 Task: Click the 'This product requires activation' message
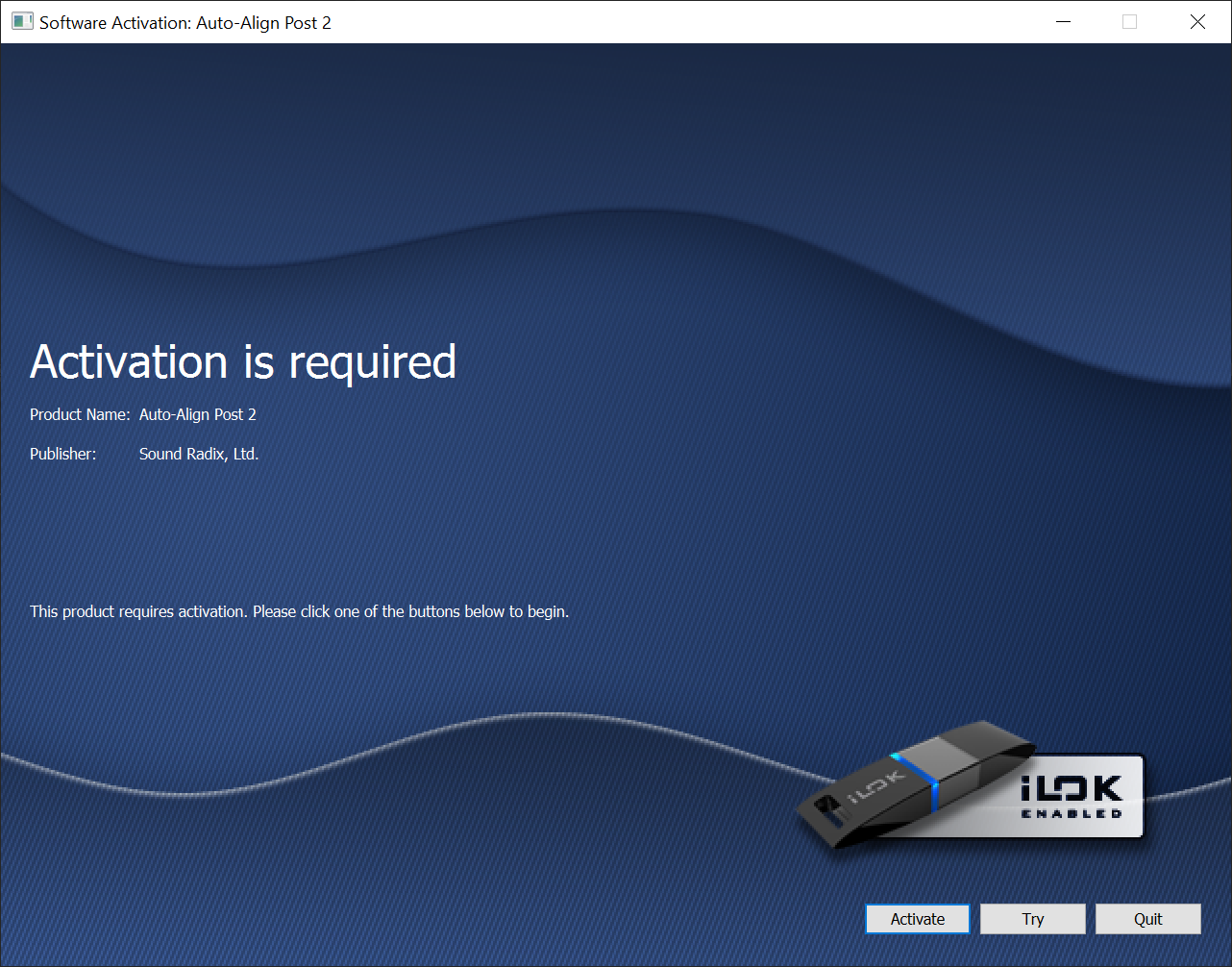(x=299, y=611)
